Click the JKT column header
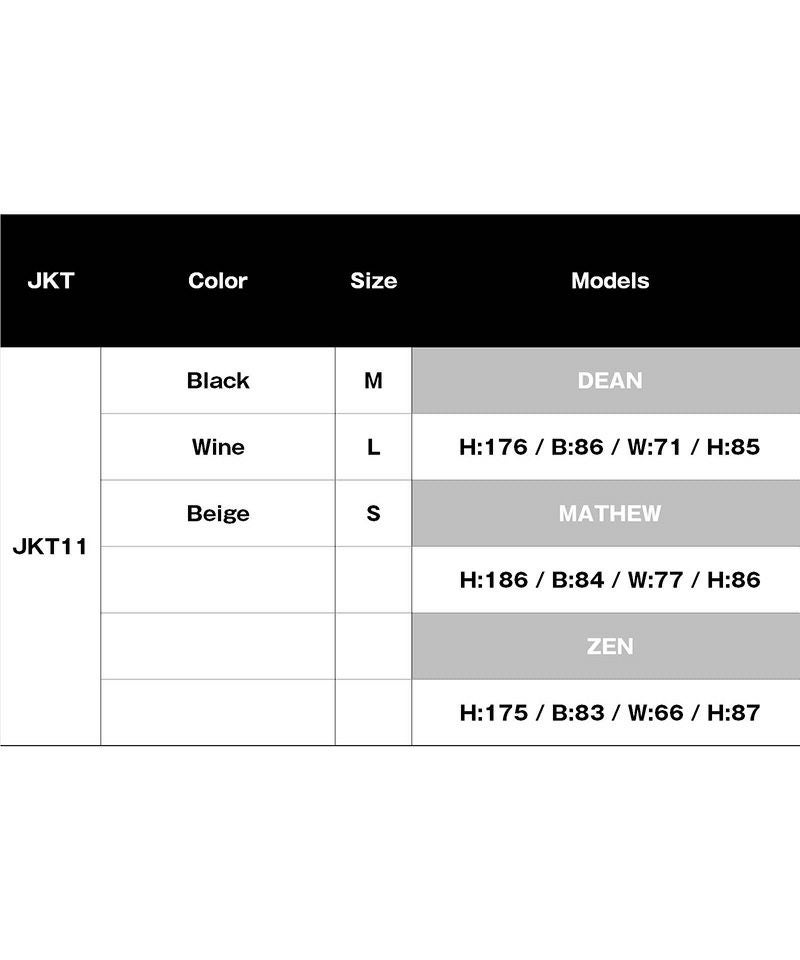800x960 pixels. click(50, 281)
